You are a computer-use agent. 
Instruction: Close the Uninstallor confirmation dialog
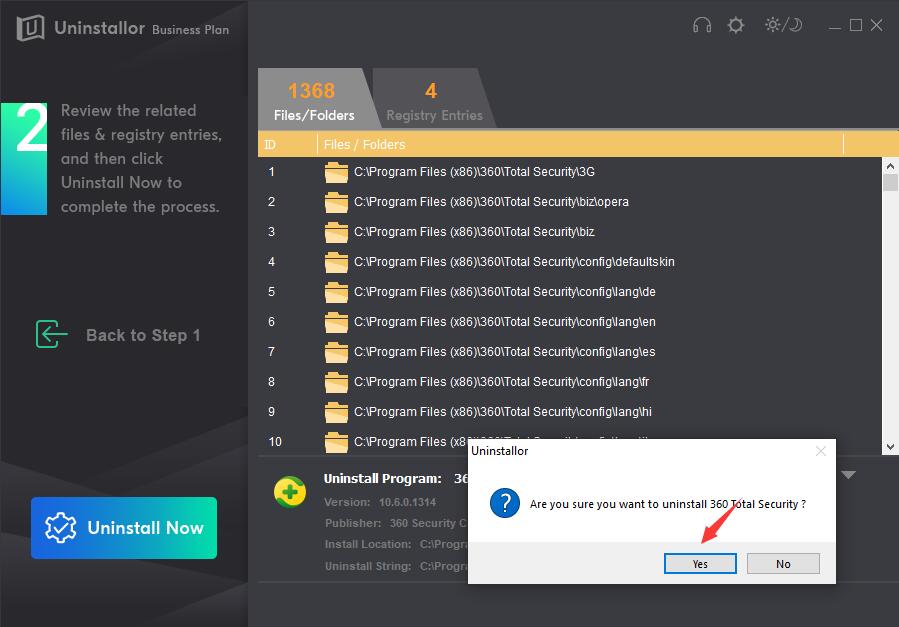[x=821, y=451]
